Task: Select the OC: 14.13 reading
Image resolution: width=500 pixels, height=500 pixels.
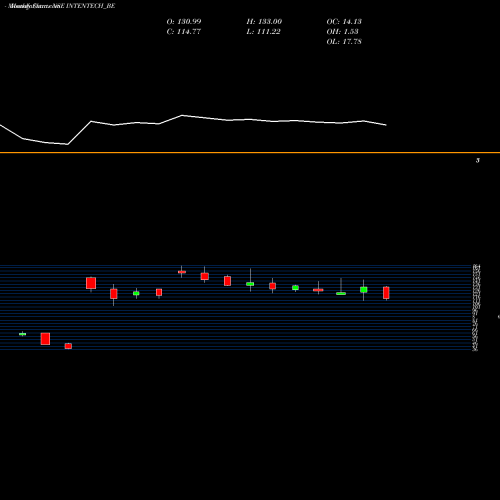Action: tap(344, 22)
